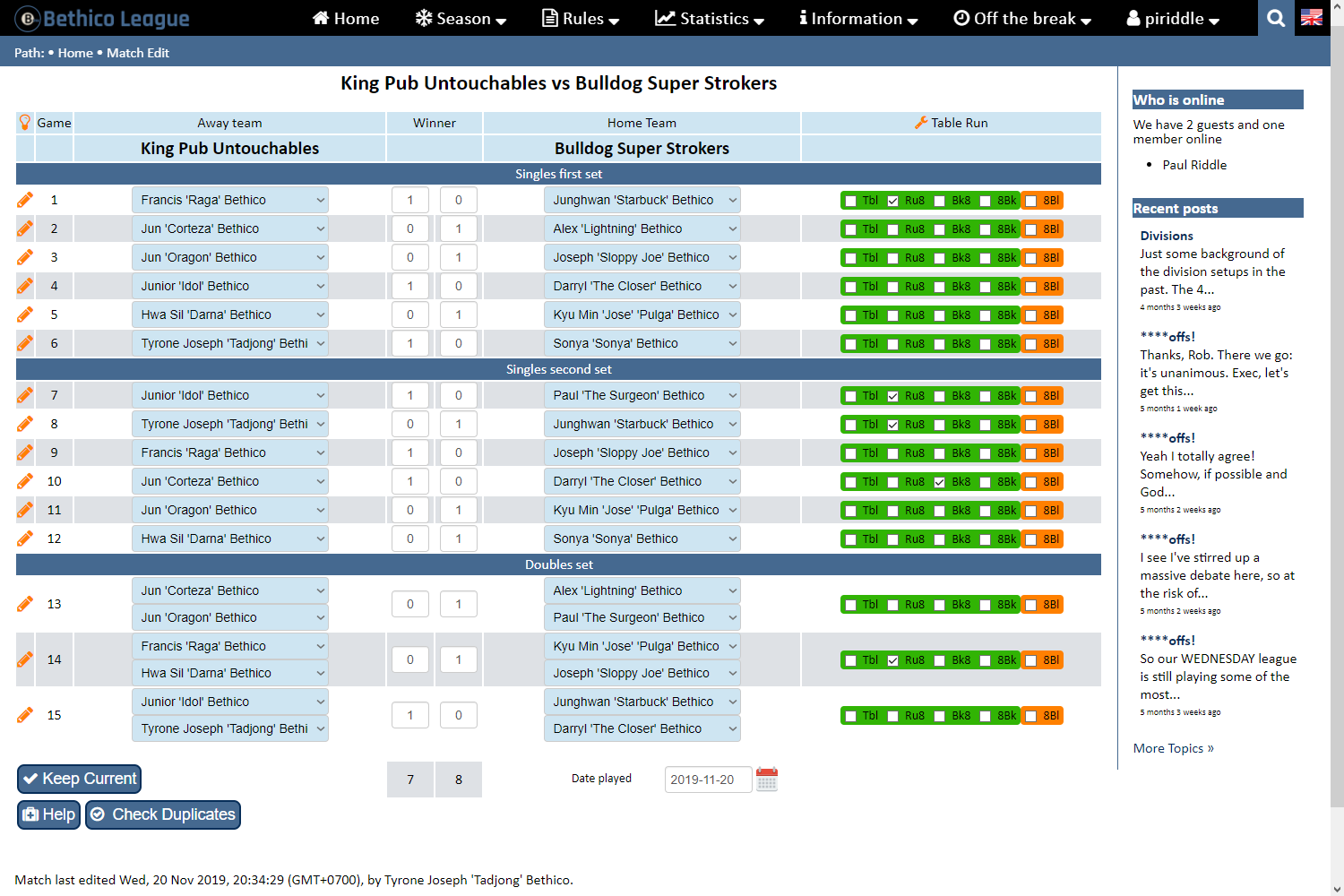The height and width of the screenshot is (896, 1344).
Task: Uncheck the Bk8 checkbox for game 10
Action: click(939, 482)
